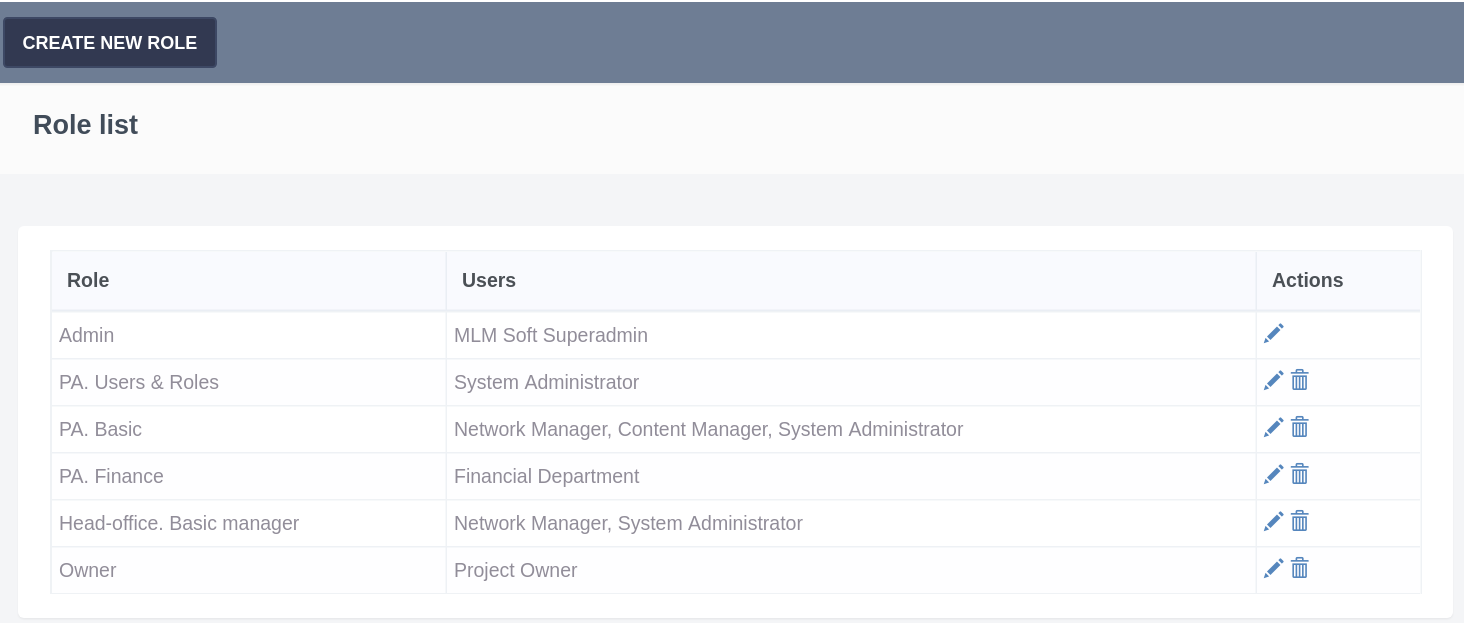Image resolution: width=1464 pixels, height=623 pixels.
Task: Edit the PA. Finance role
Action: pyautogui.click(x=1273, y=475)
